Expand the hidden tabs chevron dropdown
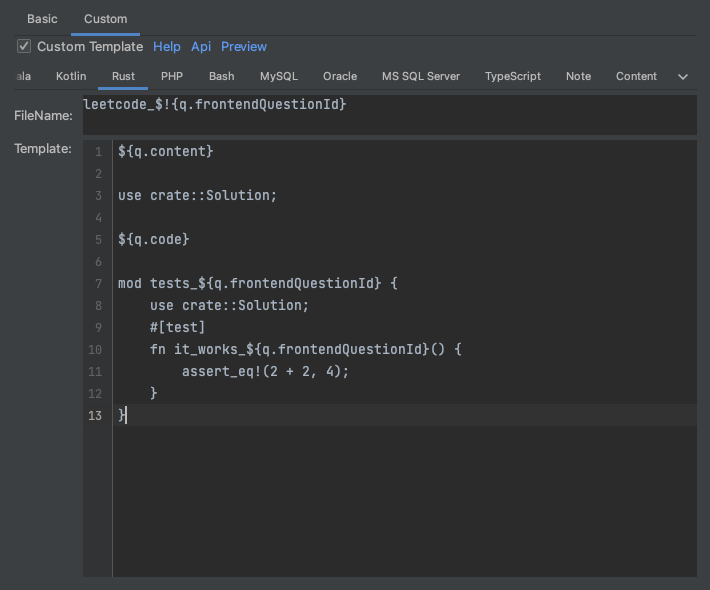The image size is (710, 590). (683, 77)
